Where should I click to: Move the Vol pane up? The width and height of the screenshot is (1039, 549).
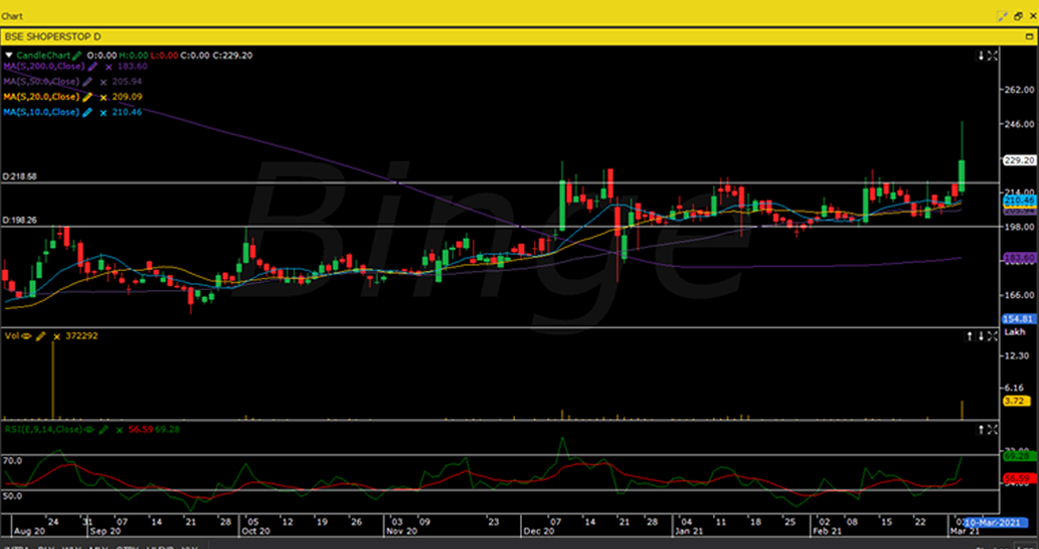pos(970,336)
